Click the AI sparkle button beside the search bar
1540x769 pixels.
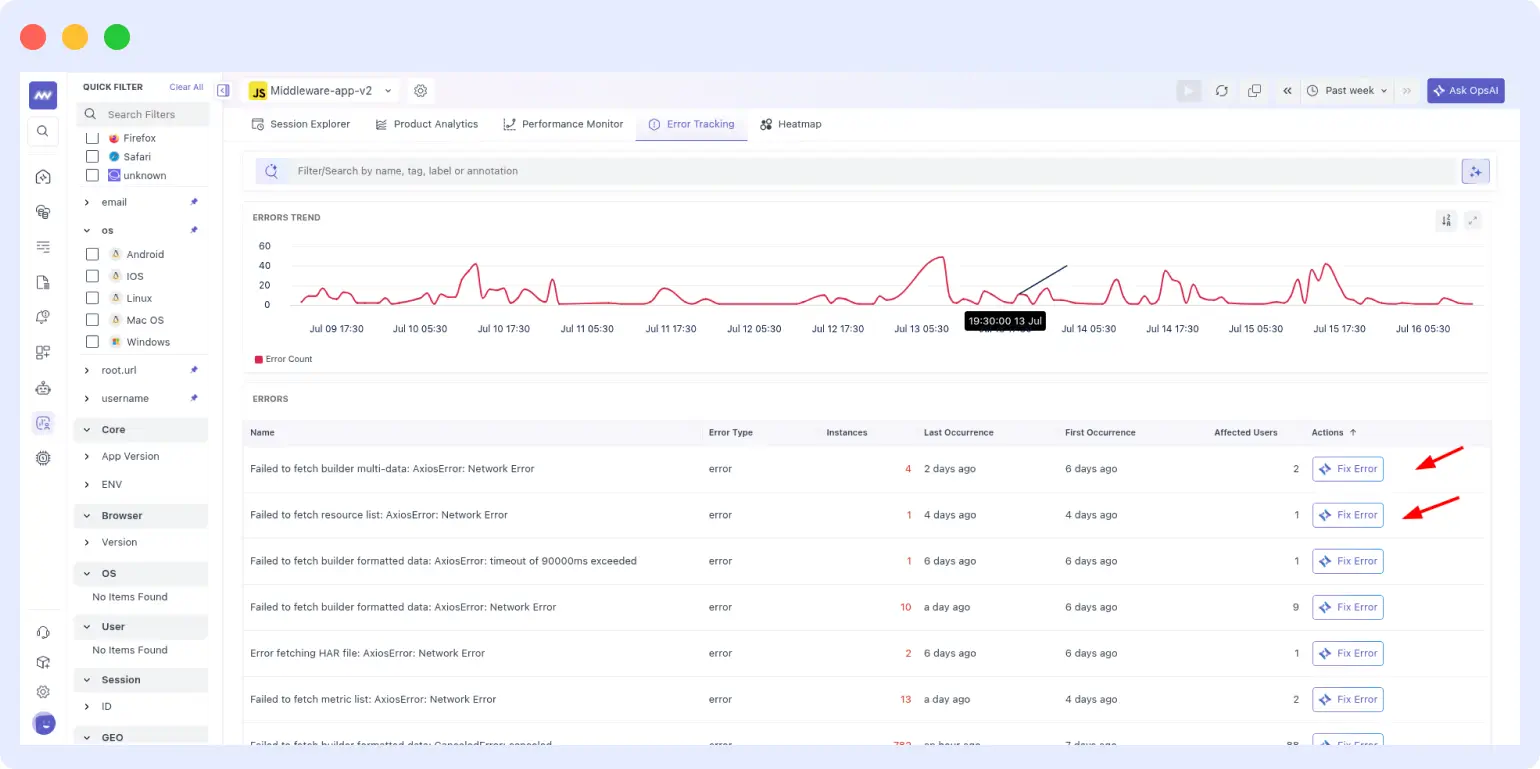pos(1475,171)
